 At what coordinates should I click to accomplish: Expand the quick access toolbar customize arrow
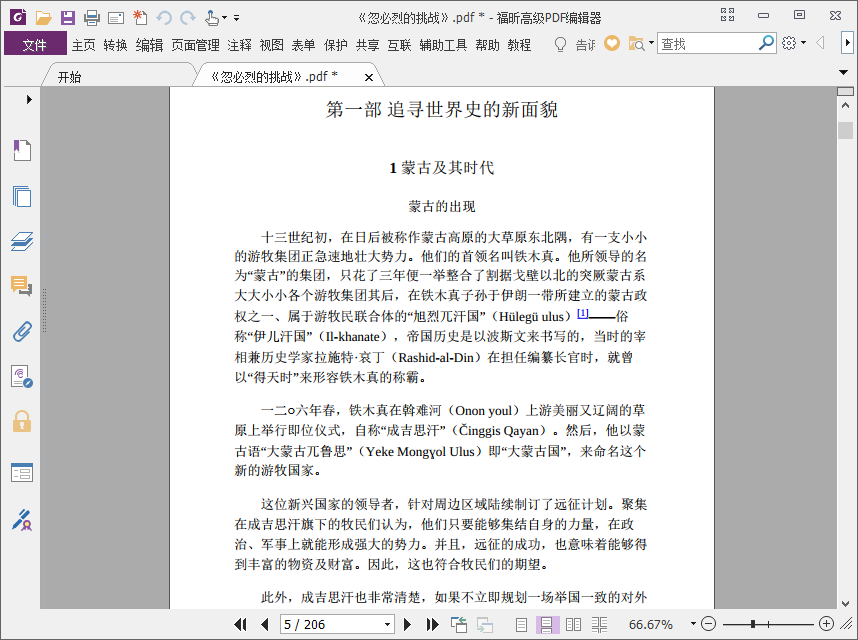[236, 18]
